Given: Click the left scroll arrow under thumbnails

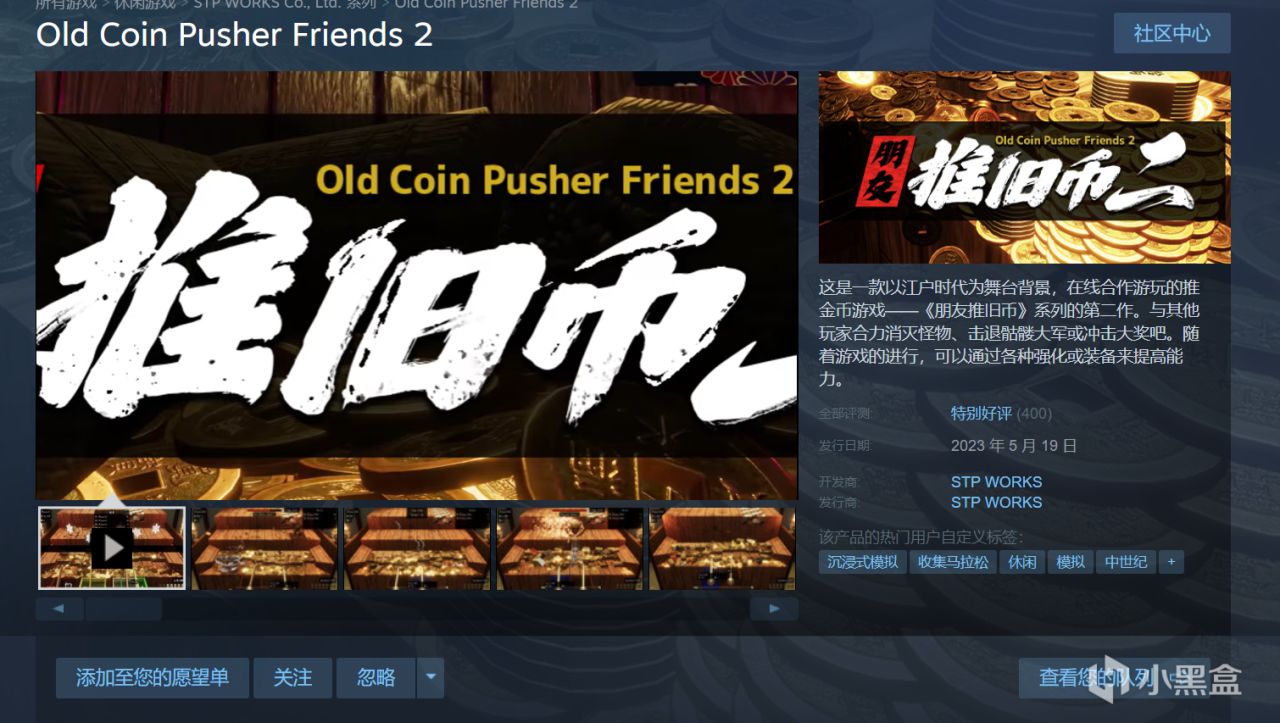Looking at the screenshot, I should click(60, 608).
